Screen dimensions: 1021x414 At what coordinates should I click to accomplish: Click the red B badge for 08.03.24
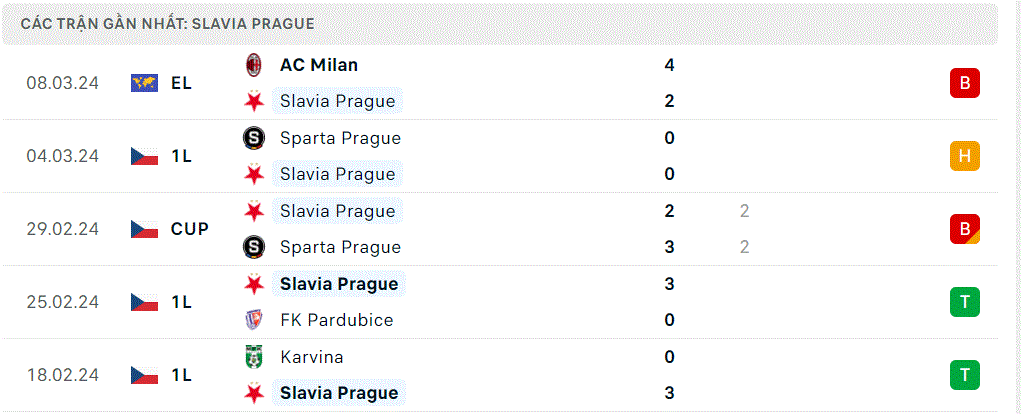pyautogui.click(x=965, y=83)
